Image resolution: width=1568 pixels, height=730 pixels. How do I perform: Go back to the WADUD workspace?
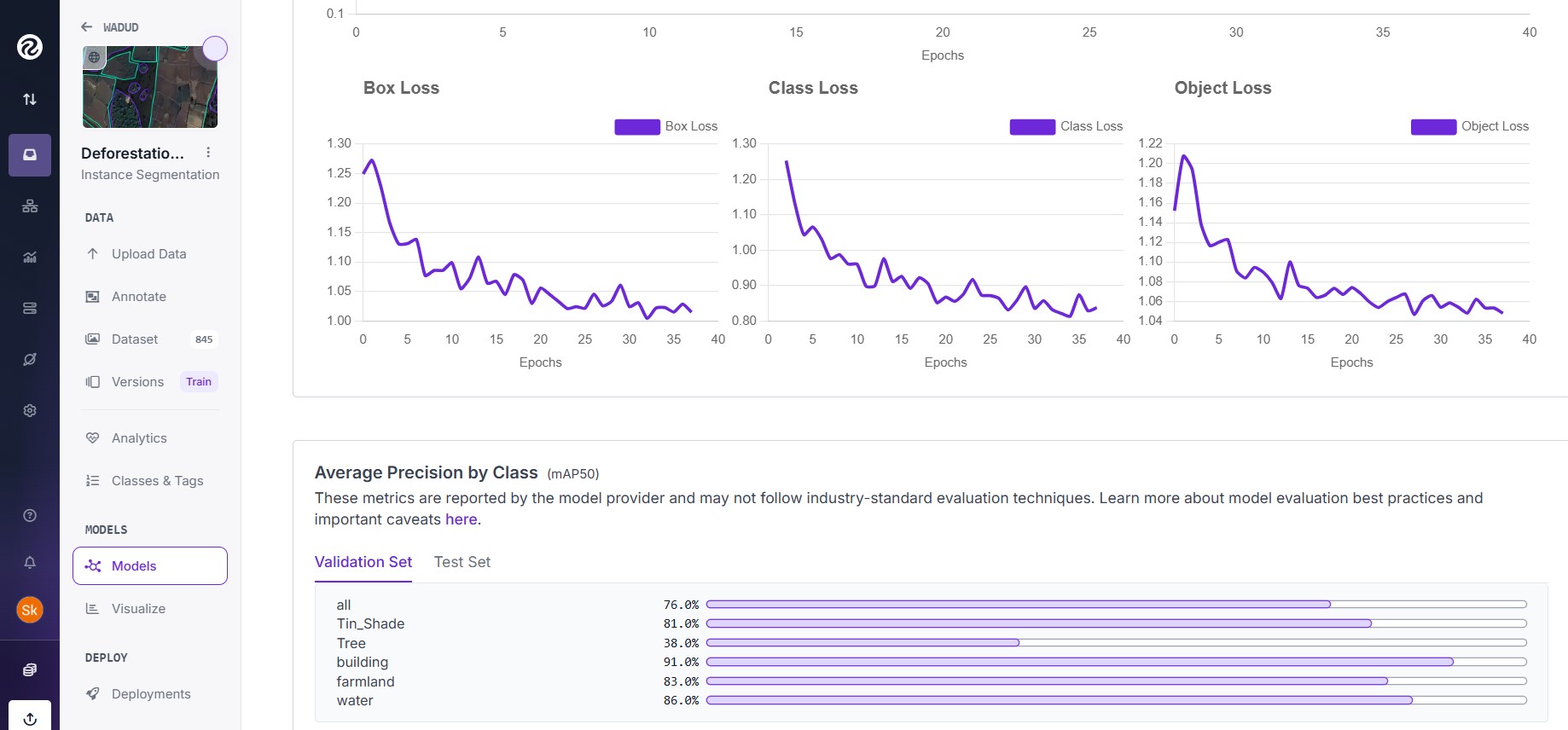[x=109, y=27]
